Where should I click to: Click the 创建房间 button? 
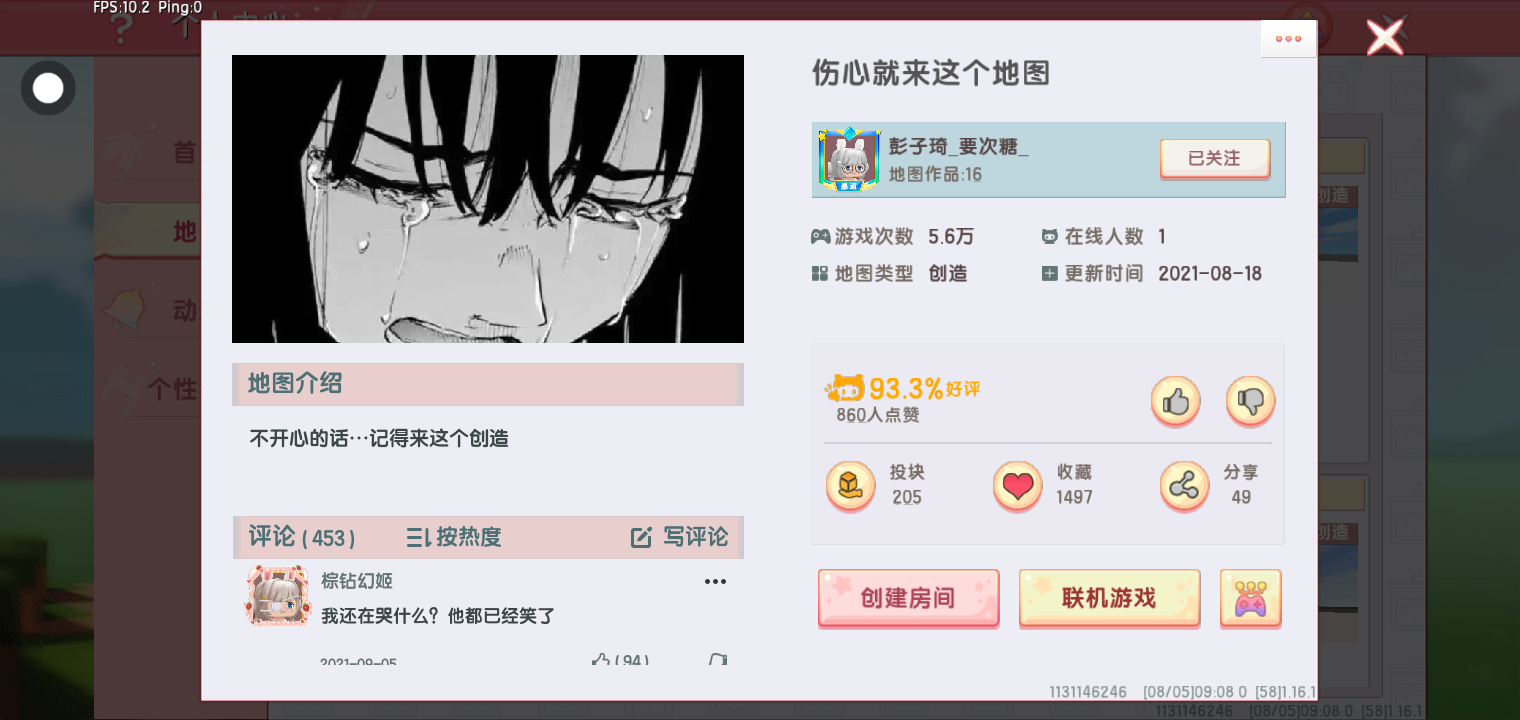(x=909, y=598)
